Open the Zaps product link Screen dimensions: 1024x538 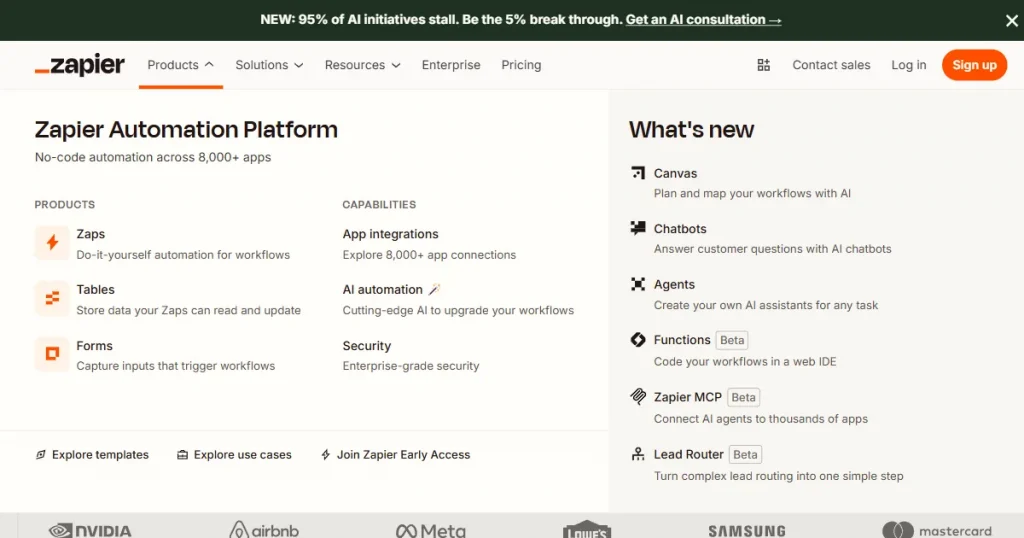point(91,234)
